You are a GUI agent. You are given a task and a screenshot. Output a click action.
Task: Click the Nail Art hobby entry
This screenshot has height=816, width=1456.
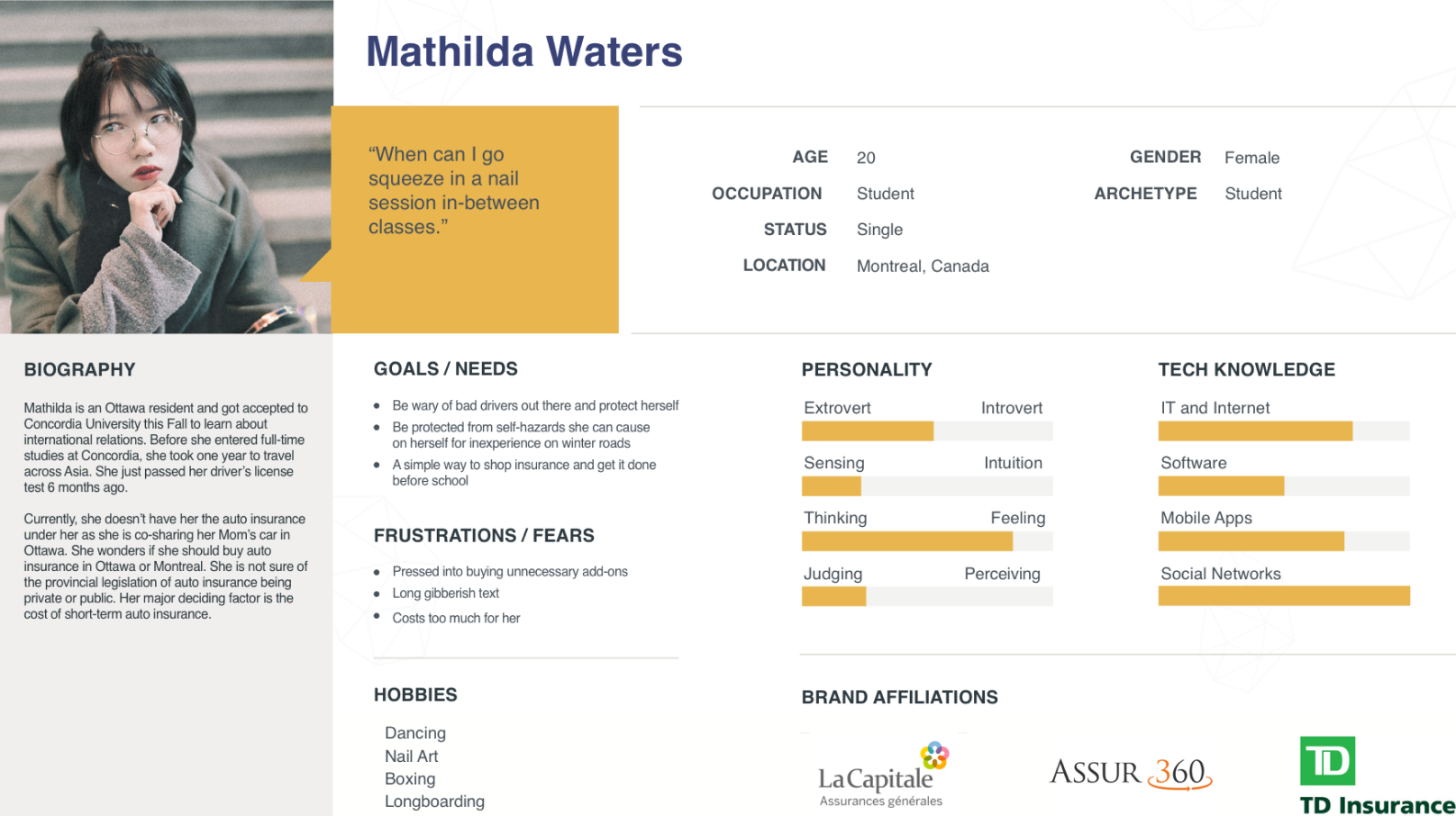point(412,757)
